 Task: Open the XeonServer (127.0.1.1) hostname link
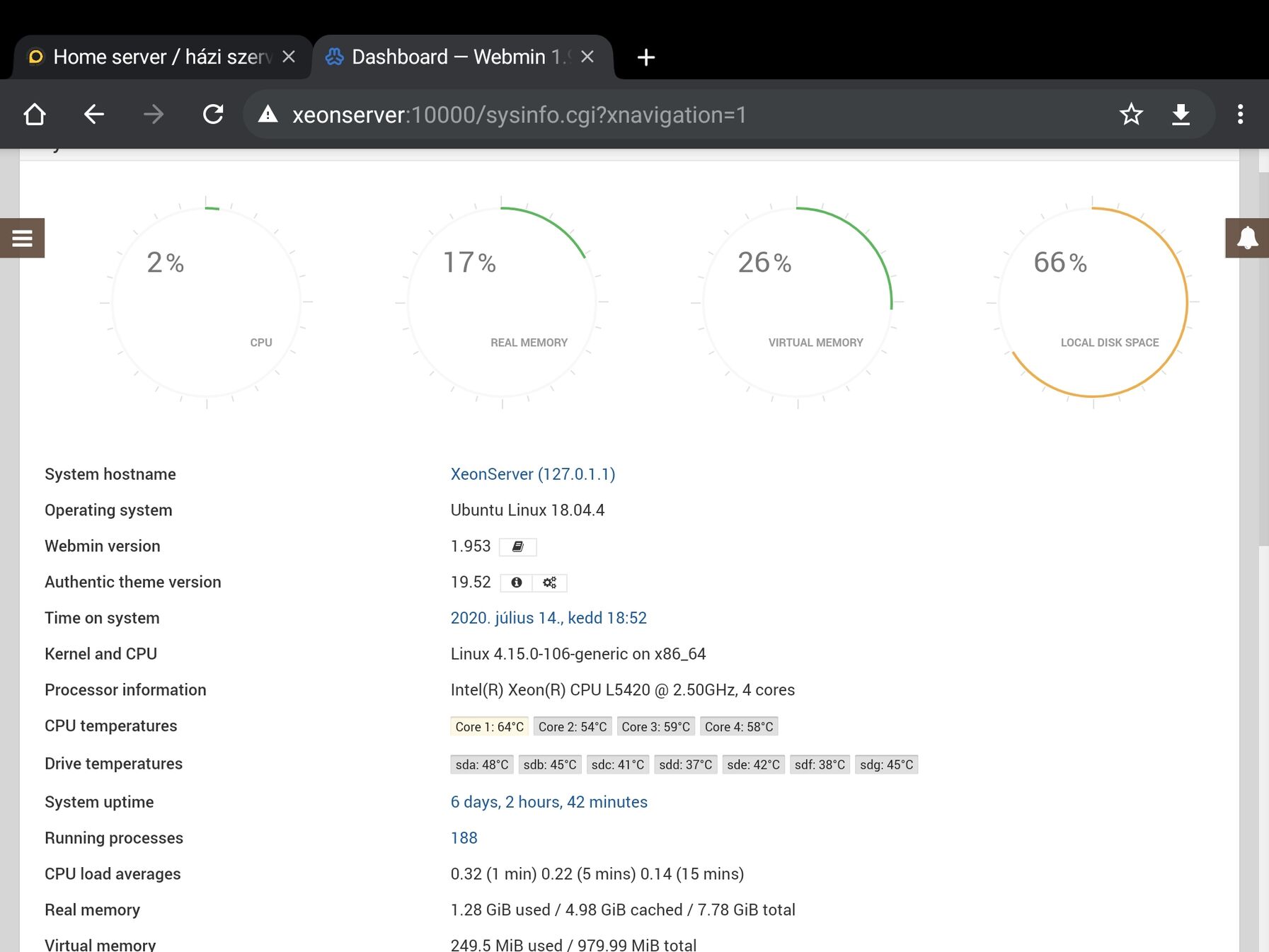[x=533, y=474]
